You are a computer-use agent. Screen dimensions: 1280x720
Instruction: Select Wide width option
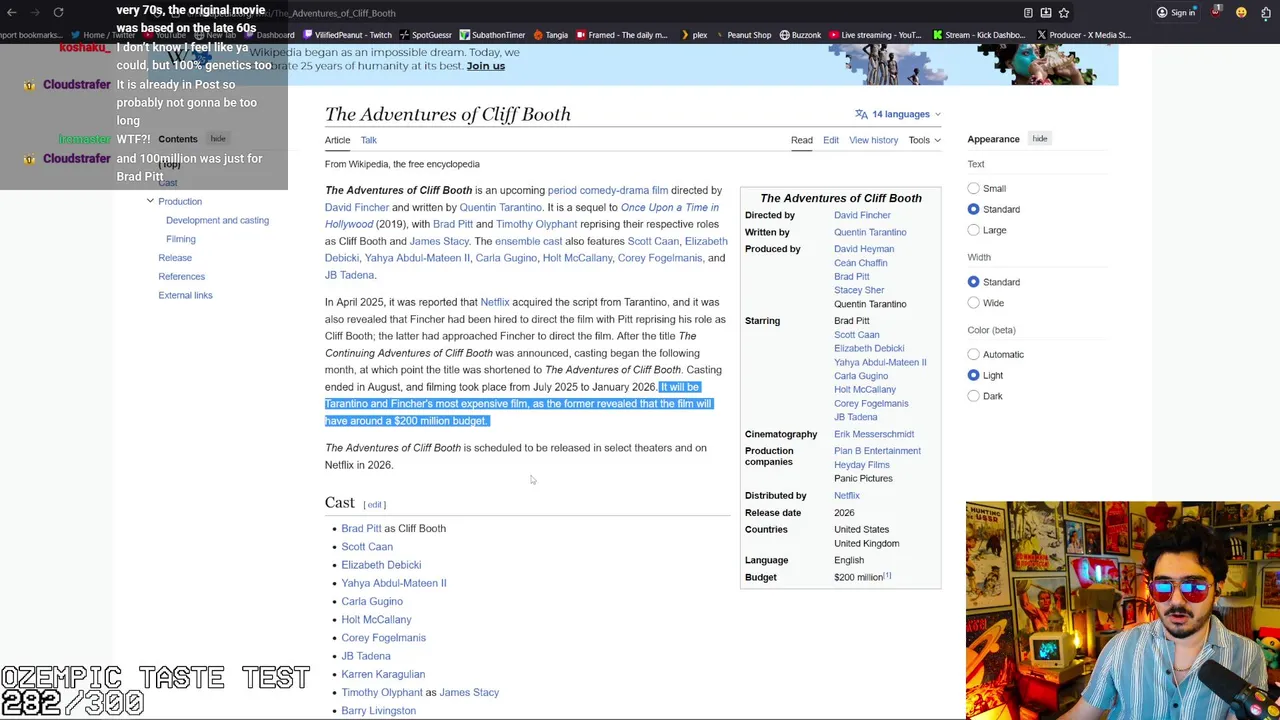click(x=973, y=303)
